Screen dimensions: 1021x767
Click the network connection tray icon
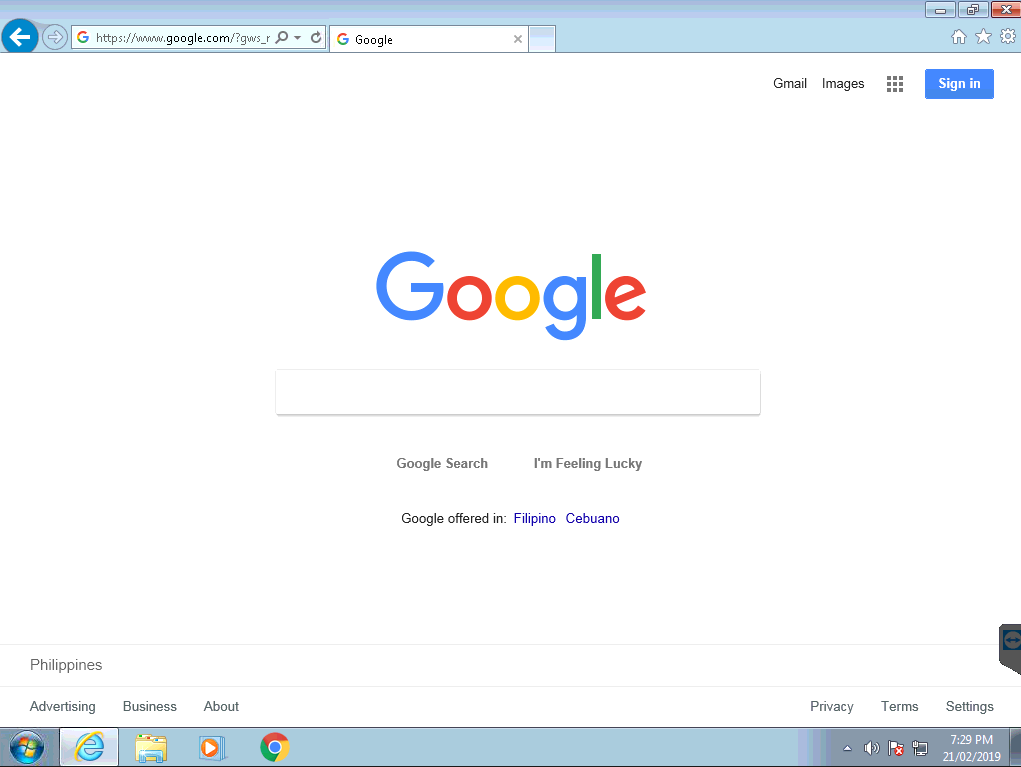click(x=920, y=748)
